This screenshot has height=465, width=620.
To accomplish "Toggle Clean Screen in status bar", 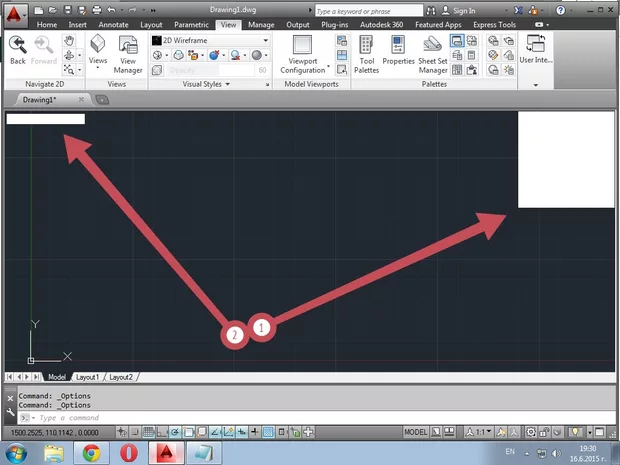I will 599,432.
